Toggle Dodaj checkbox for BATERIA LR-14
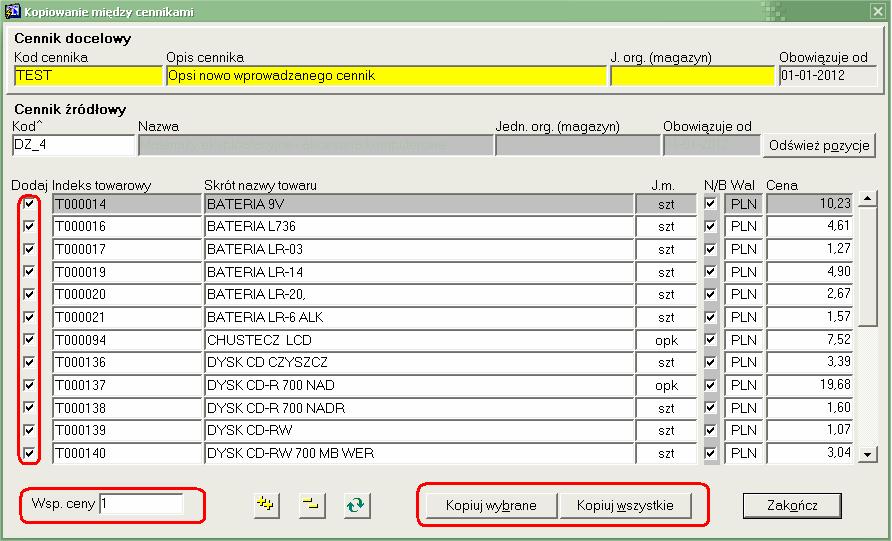 point(29,271)
